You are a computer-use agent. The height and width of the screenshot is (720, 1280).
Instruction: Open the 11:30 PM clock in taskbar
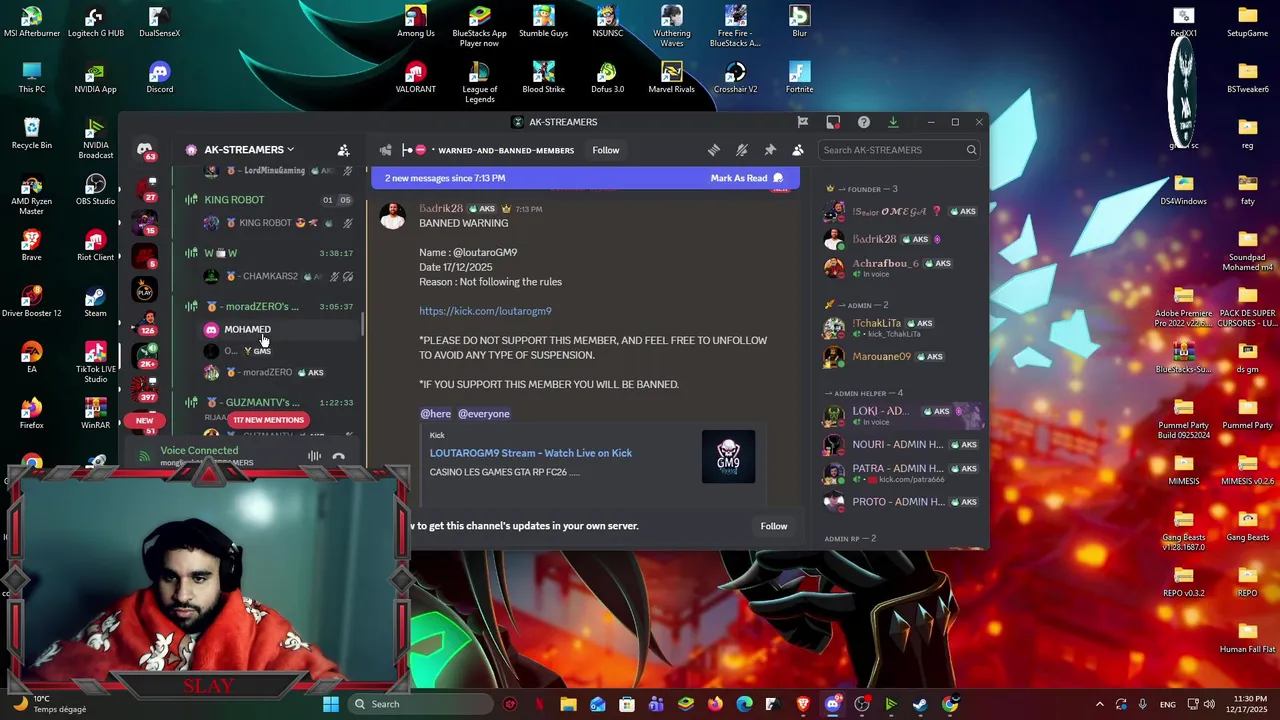1246,704
